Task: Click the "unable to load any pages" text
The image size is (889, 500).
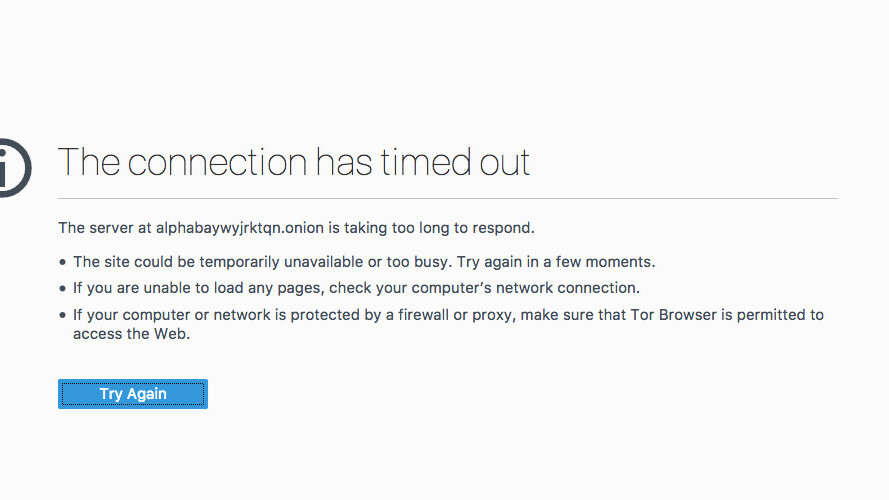Action: 234,288
